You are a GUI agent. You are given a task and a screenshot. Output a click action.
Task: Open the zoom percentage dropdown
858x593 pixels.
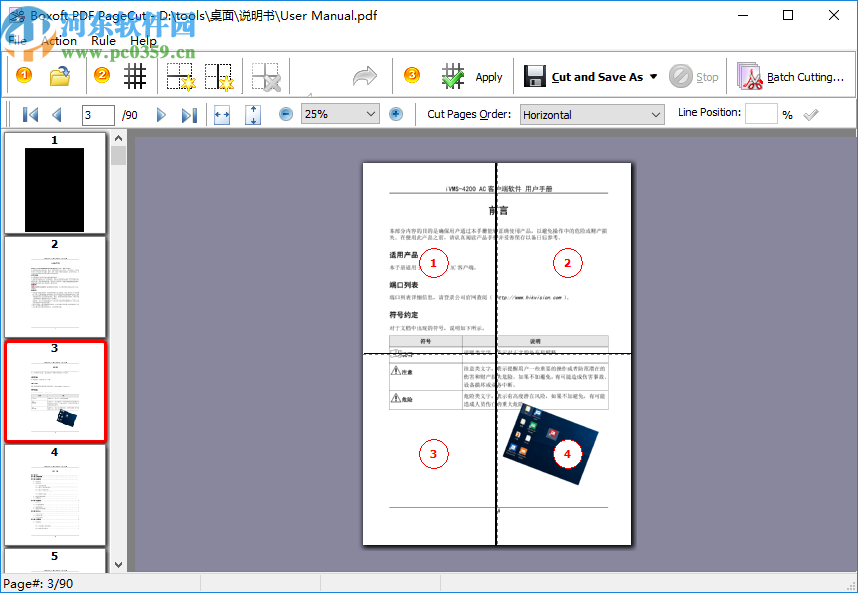point(370,114)
